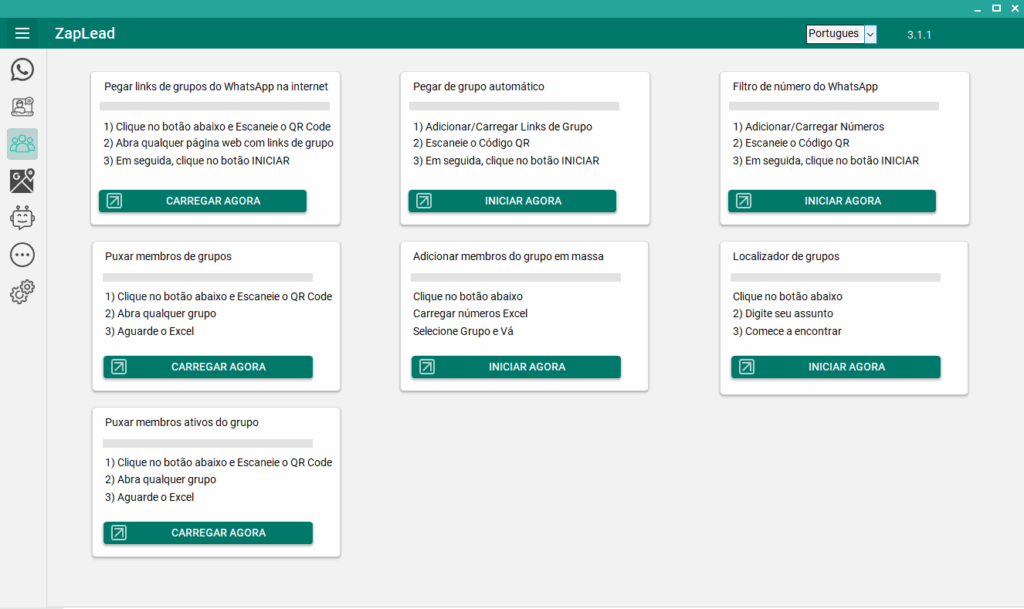Open the WhatsApp sidebar section
The height and width of the screenshot is (609, 1024).
22,70
